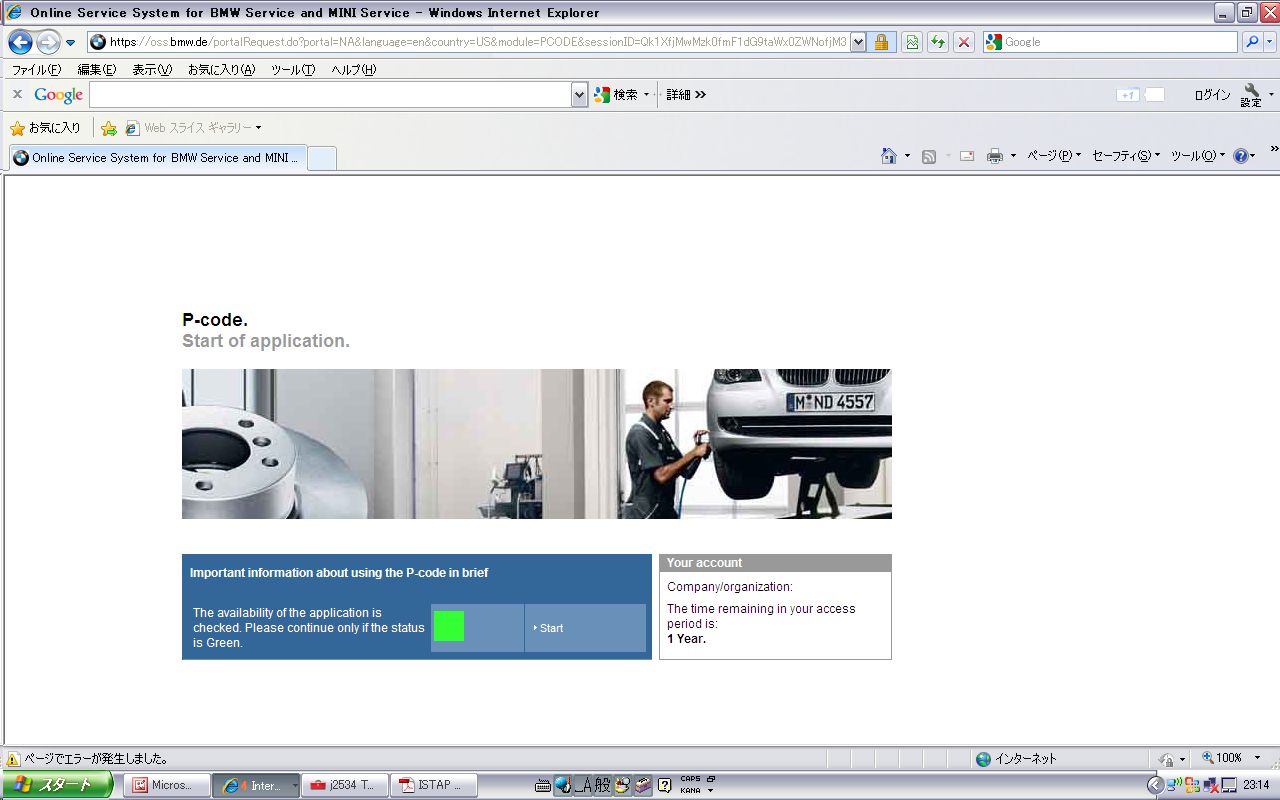The image size is (1280, 800).
Task: Expand the Google toolbar search suggestions dropdown
Action: tap(580, 95)
